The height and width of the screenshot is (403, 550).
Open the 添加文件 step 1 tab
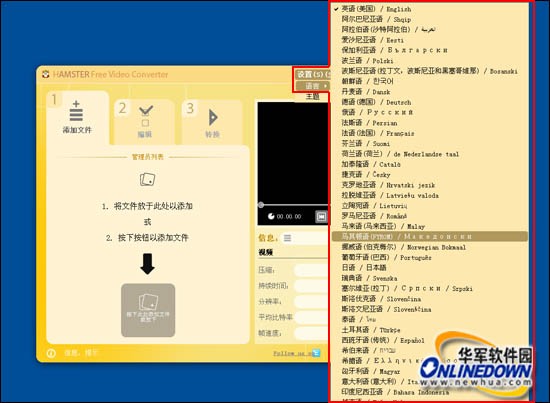[x=77, y=117]
